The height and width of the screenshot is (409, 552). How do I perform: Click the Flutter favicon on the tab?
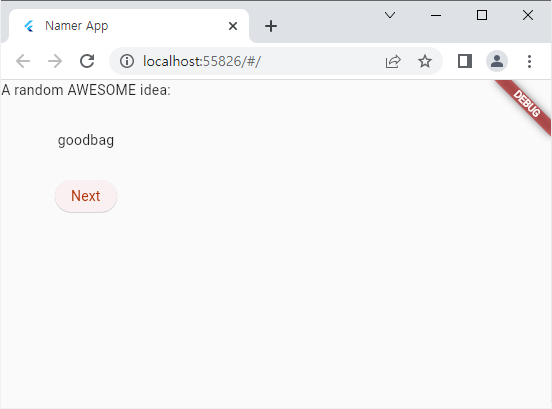pos(29,26)
